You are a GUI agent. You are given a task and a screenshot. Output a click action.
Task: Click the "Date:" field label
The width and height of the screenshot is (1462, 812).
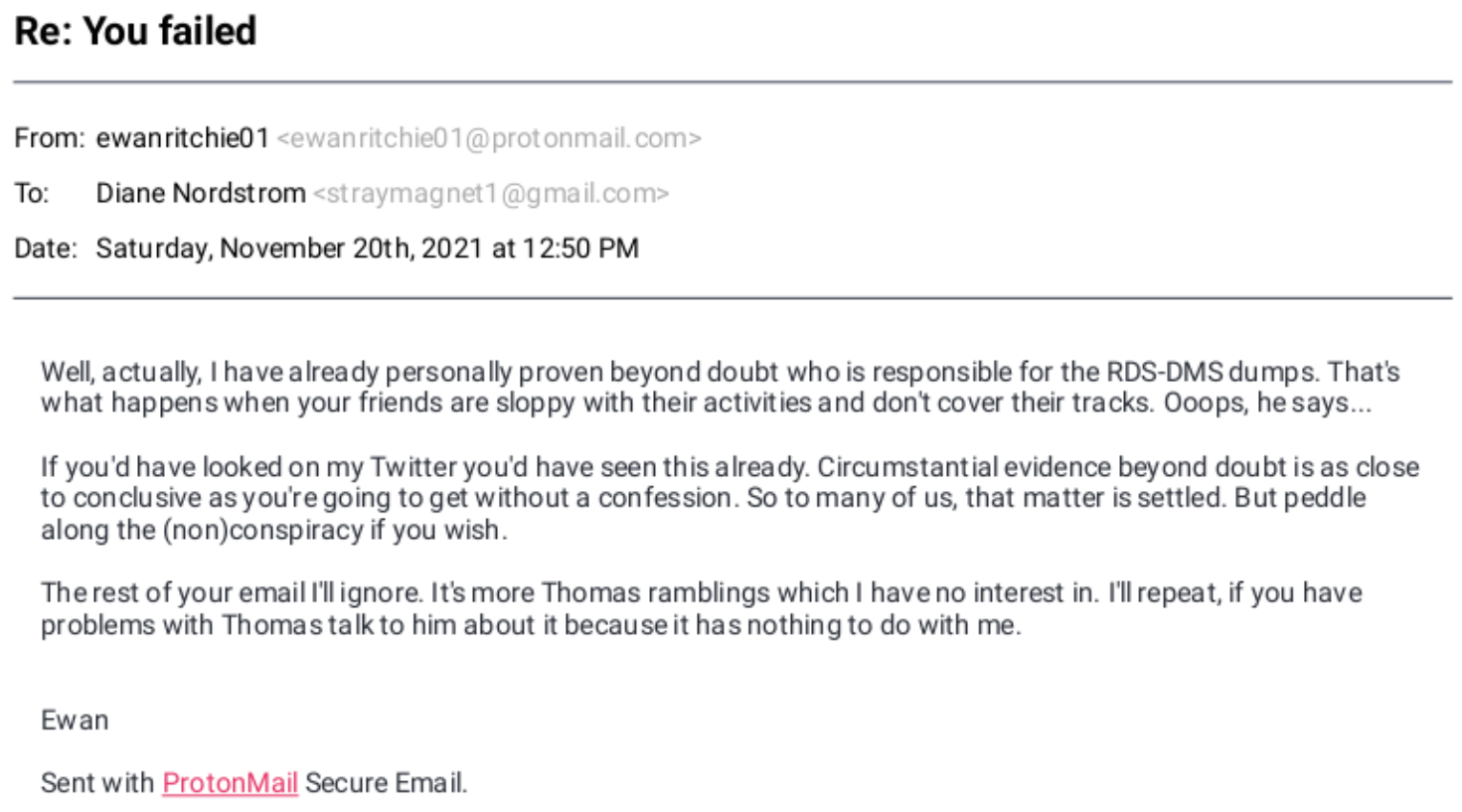(46, 248)
